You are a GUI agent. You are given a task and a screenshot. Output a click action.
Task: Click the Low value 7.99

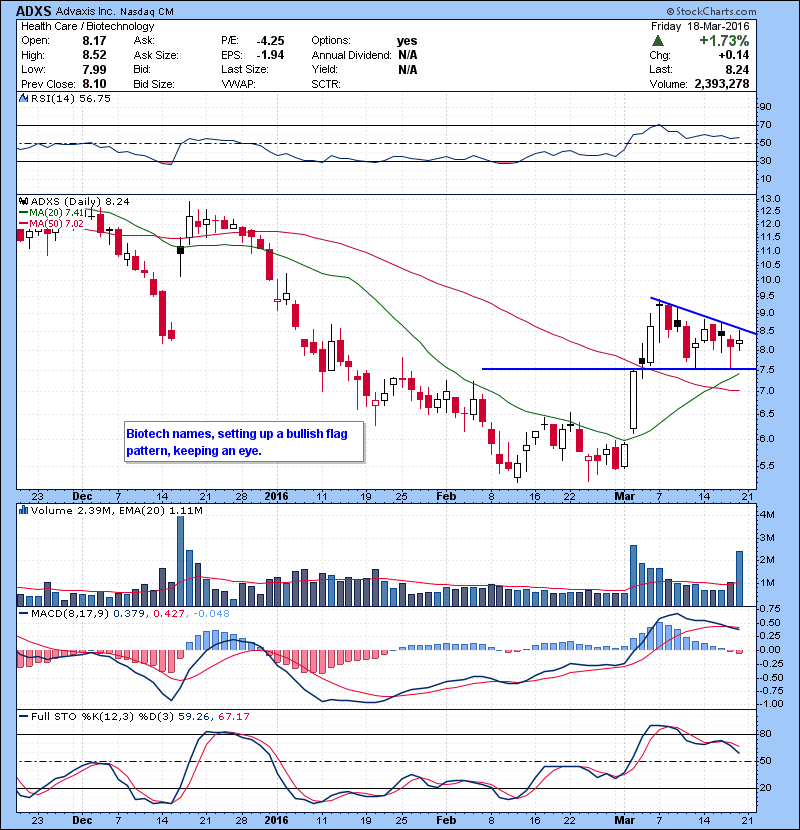click(94, 69)
